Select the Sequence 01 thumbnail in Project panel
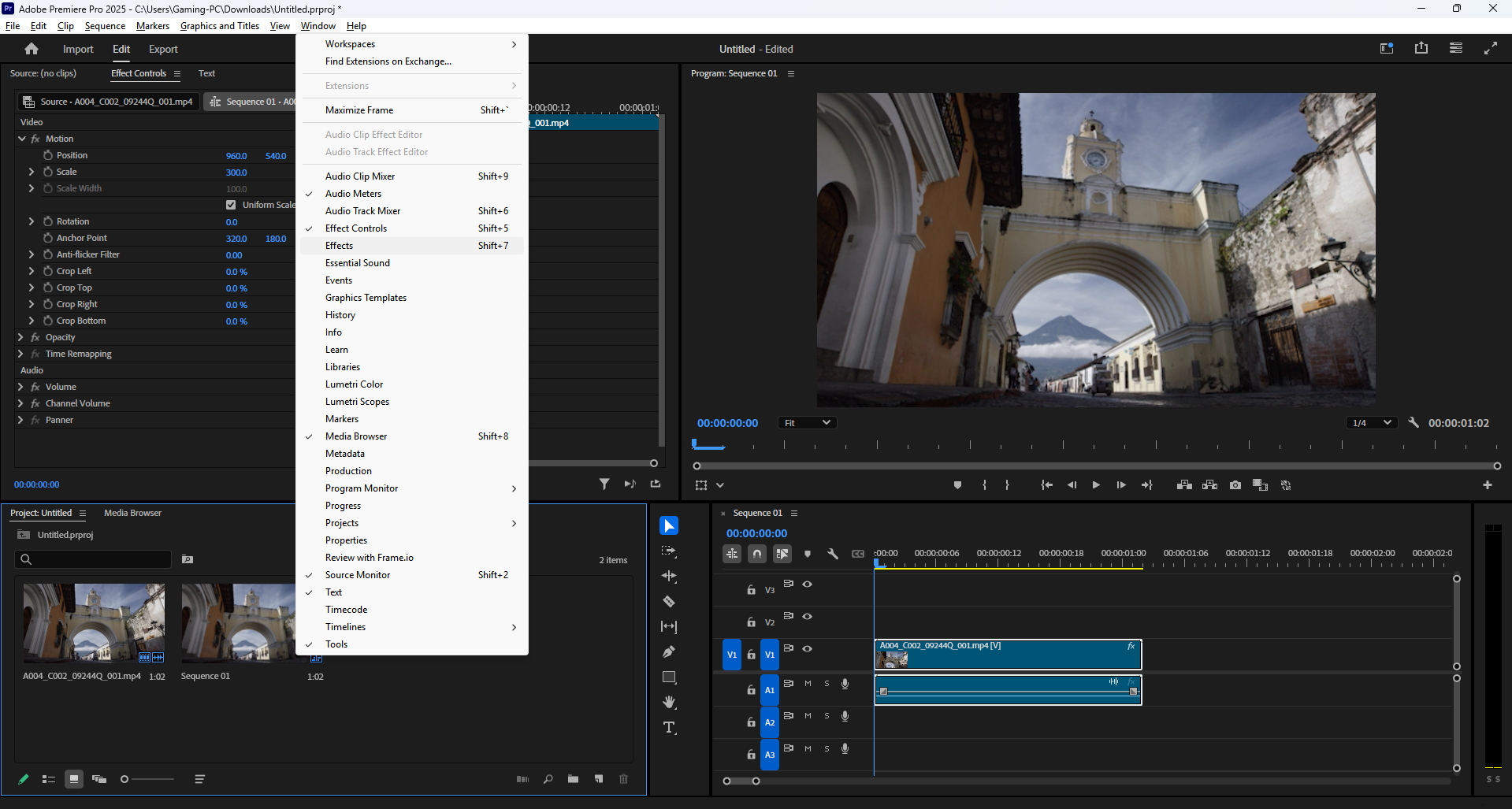The width and height of the screenshot is (1512, 809). [x=238, y=622]
